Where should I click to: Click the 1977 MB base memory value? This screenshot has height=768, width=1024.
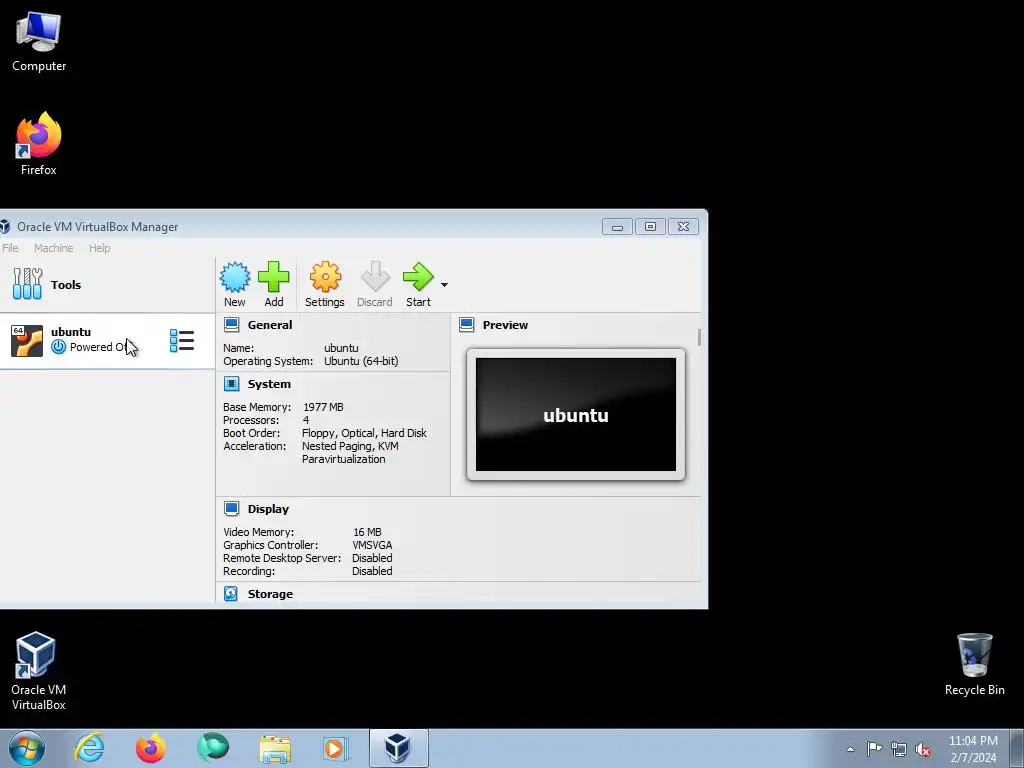click(x=323, y=407)
